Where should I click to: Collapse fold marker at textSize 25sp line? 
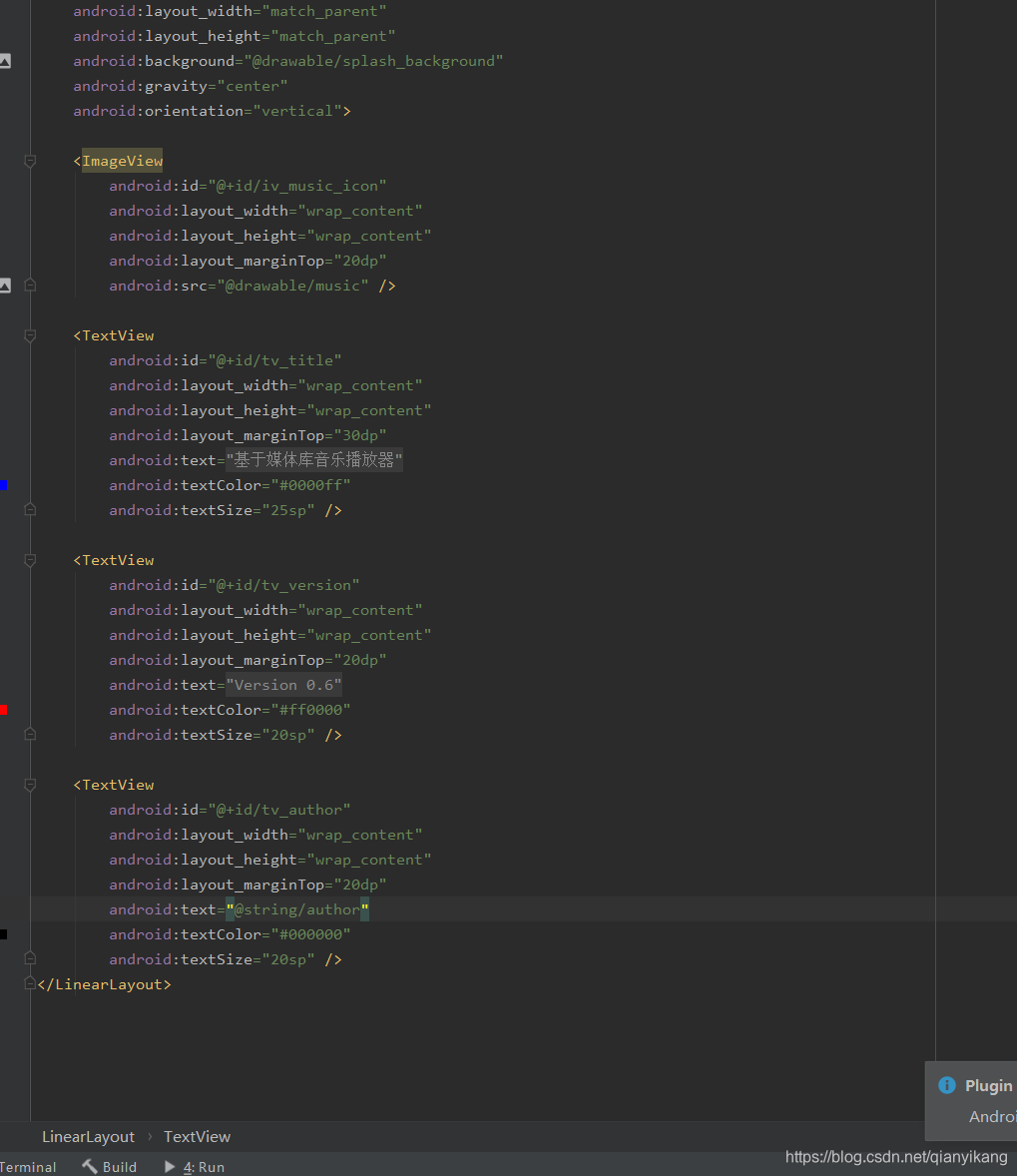pyautogui.click(x=30, y=509)
